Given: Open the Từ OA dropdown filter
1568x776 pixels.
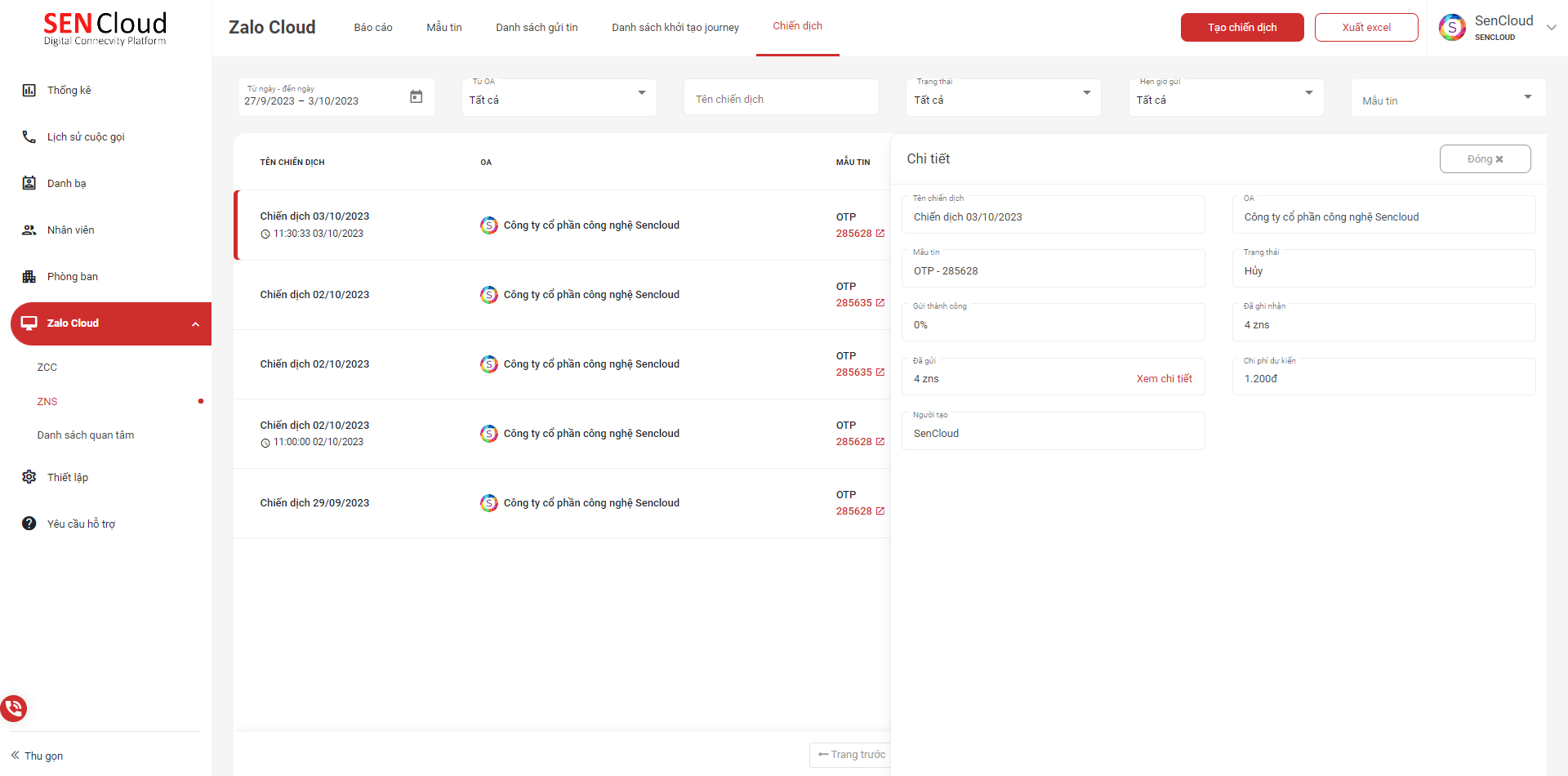Looking at the screenshot, I should coord(641,93).
